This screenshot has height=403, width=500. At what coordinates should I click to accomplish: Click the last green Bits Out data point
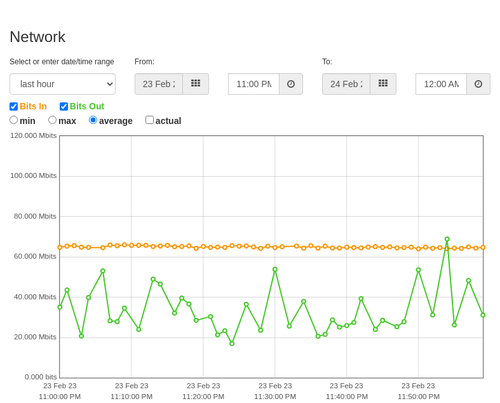pos(483,315)
